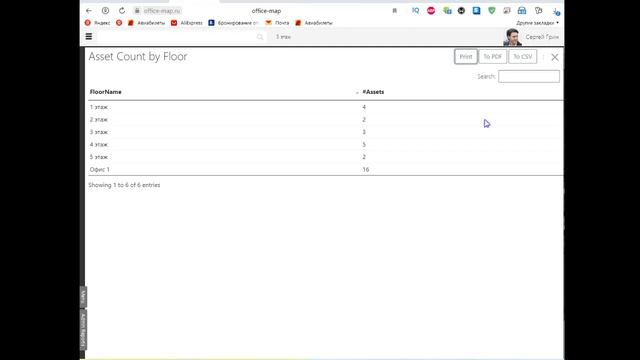Select the '2 этаж' row
The image size is (640, 360).
(325, 120)
